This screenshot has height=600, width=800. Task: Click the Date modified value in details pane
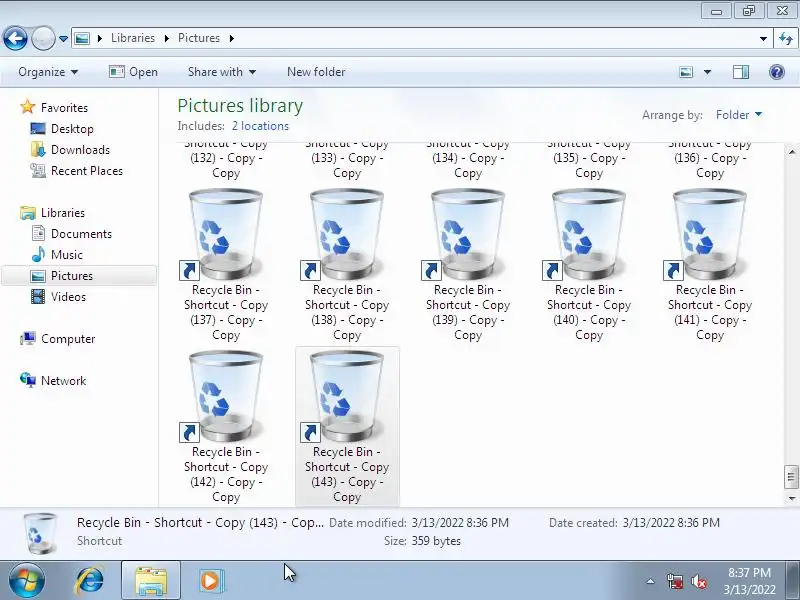[x=460, y=523]
